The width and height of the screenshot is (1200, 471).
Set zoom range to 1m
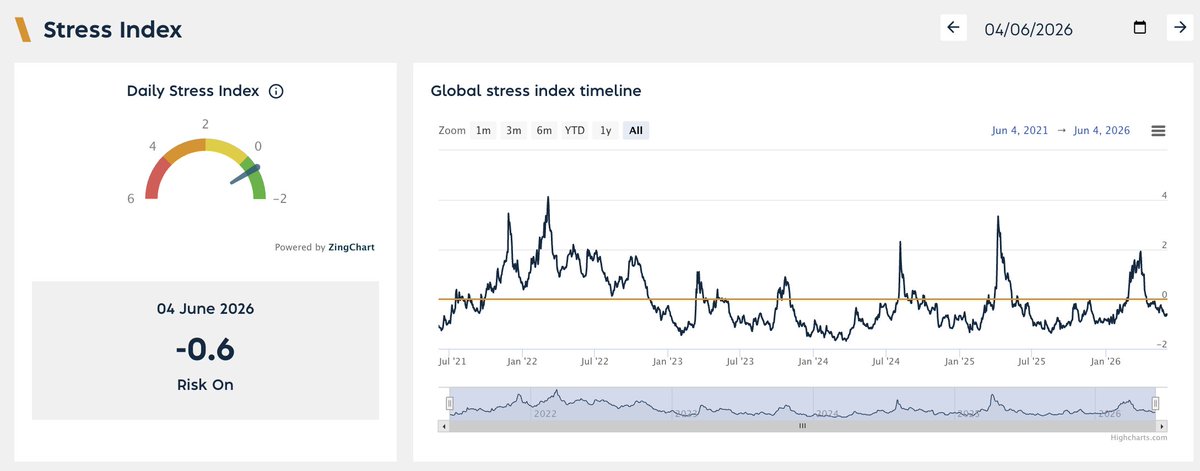pyautogui.click(x=483, y=131)
